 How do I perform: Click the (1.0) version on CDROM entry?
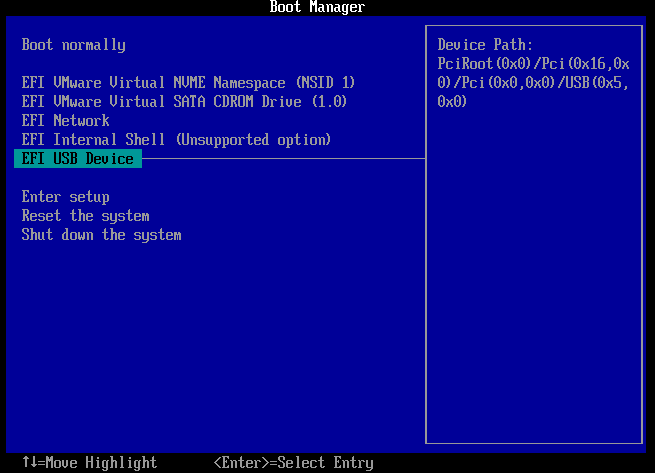[x=328, y=101]
